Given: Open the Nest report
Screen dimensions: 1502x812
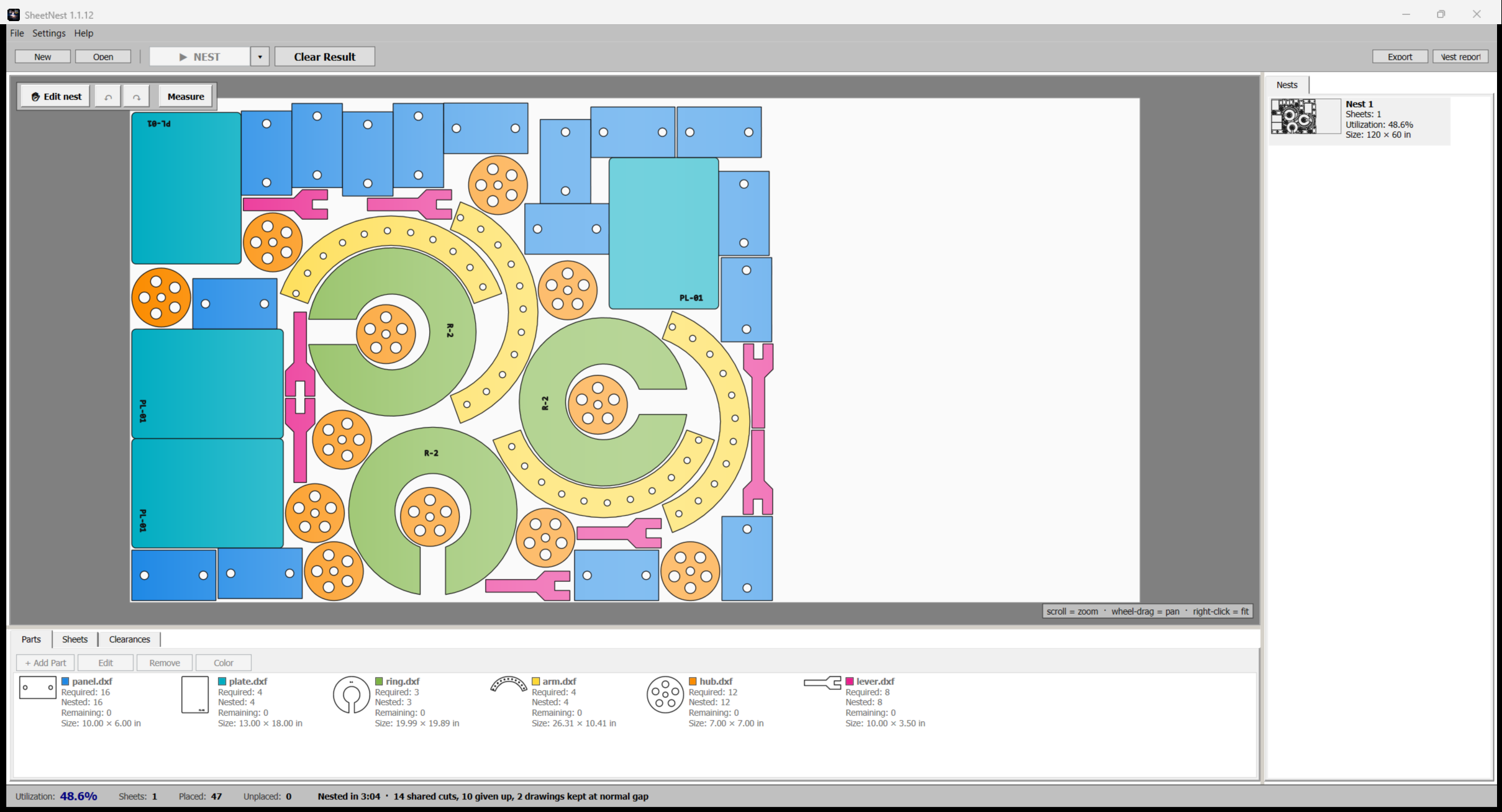Looking at the screenshot, I should 1460,57.
